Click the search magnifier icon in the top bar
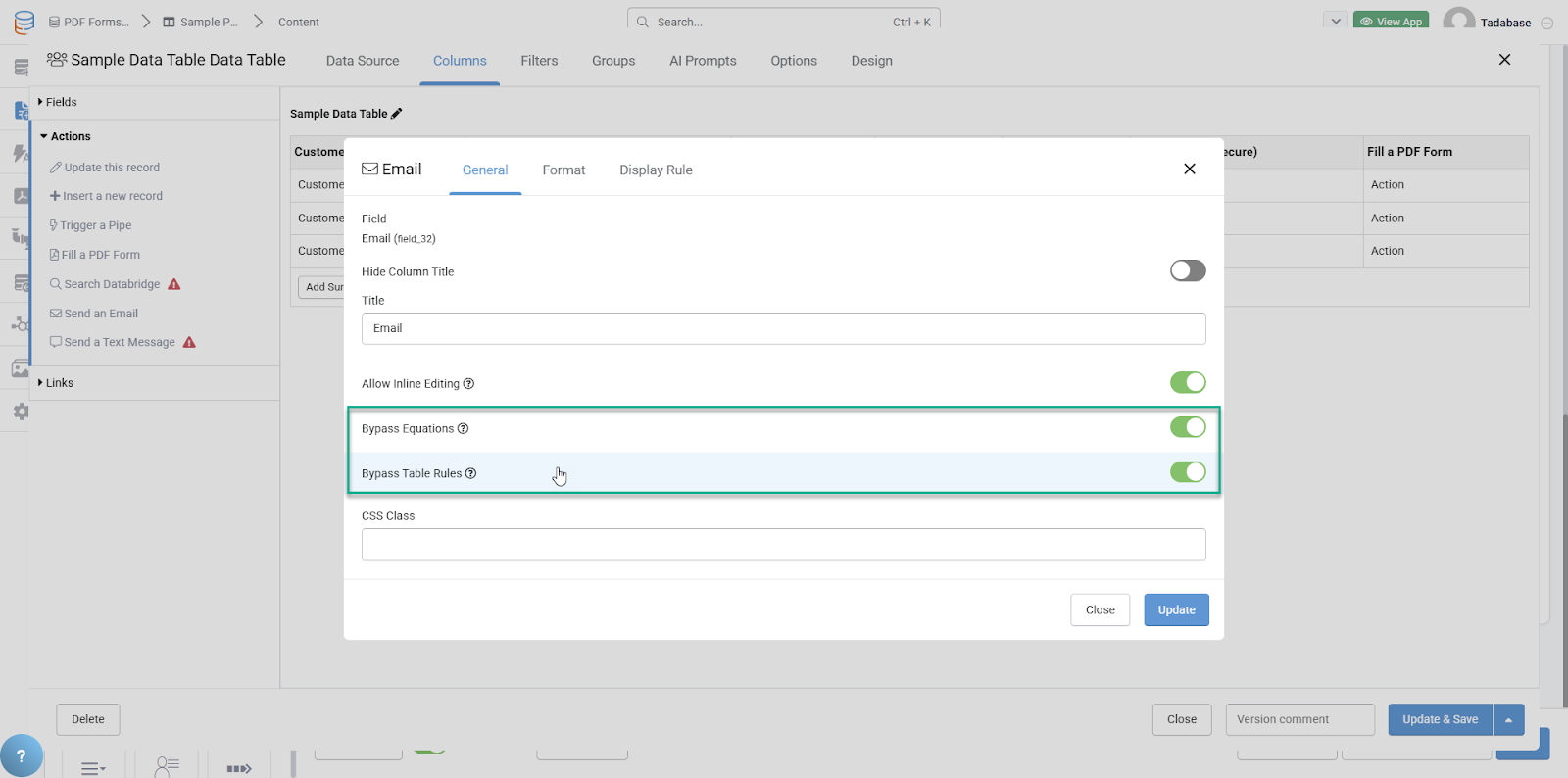The width and height of the screenshot is (1568, 778). tap(642, 22)
